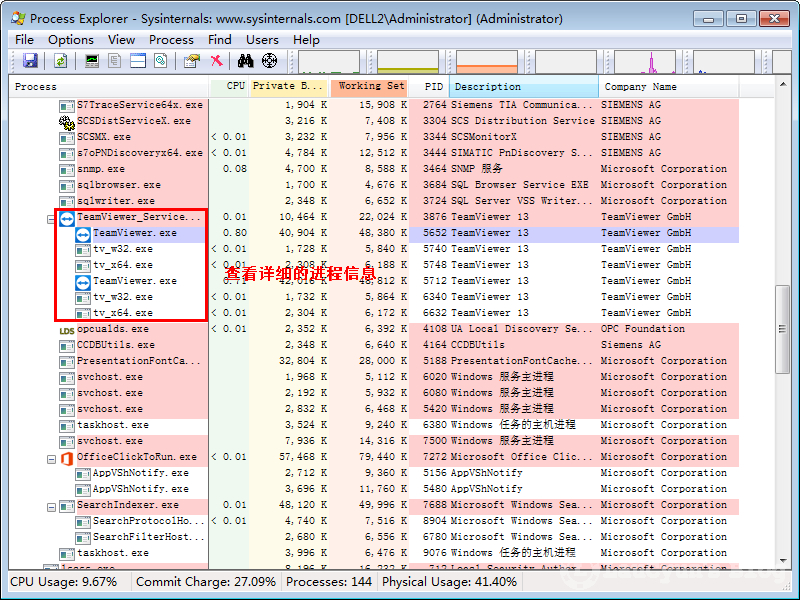Click Processes: 144 in the status bar
The image size is (800, 600).
329,582
